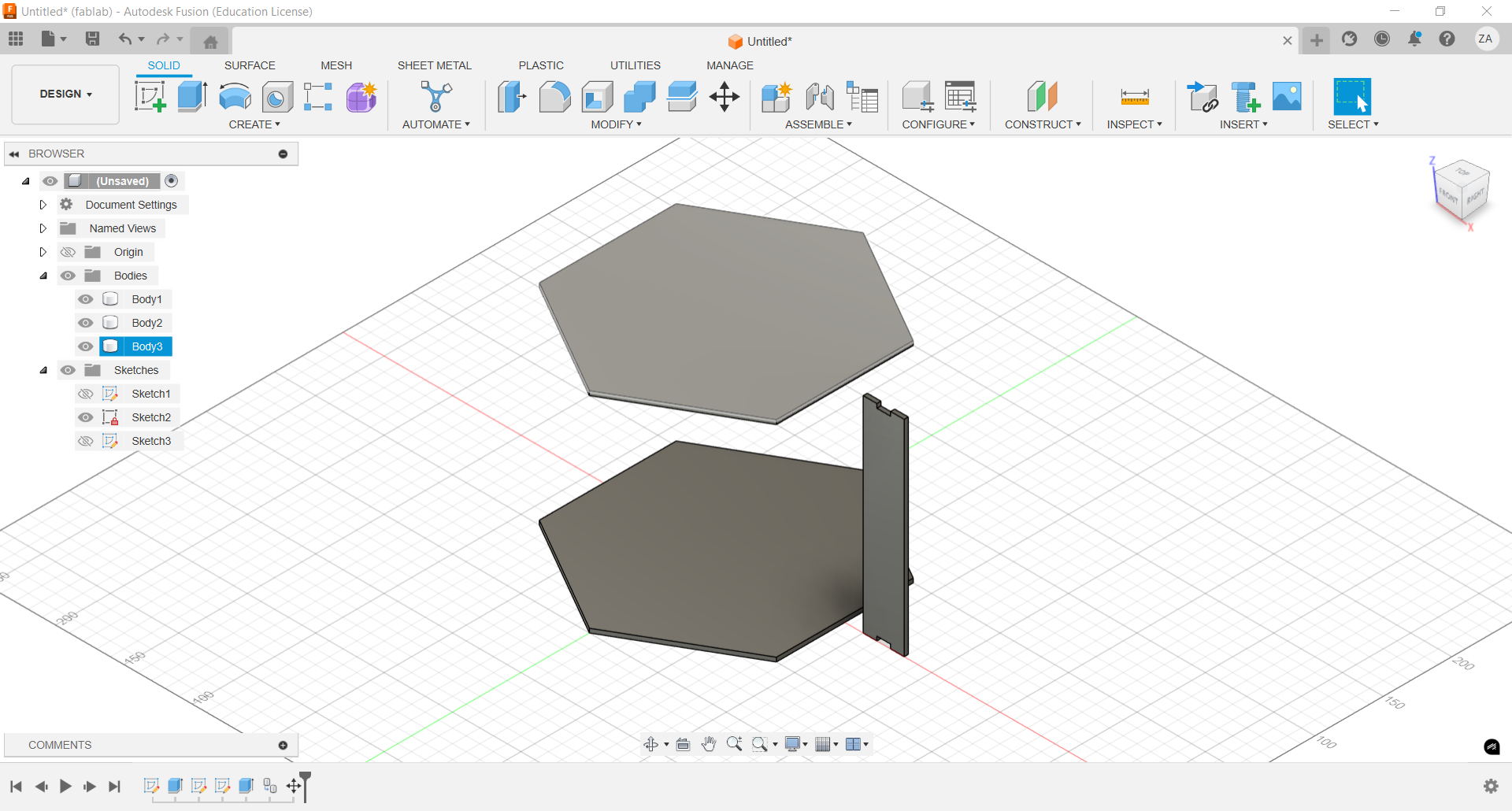Click the timeline end marker
1512x811 pixels.
[306, 786]
